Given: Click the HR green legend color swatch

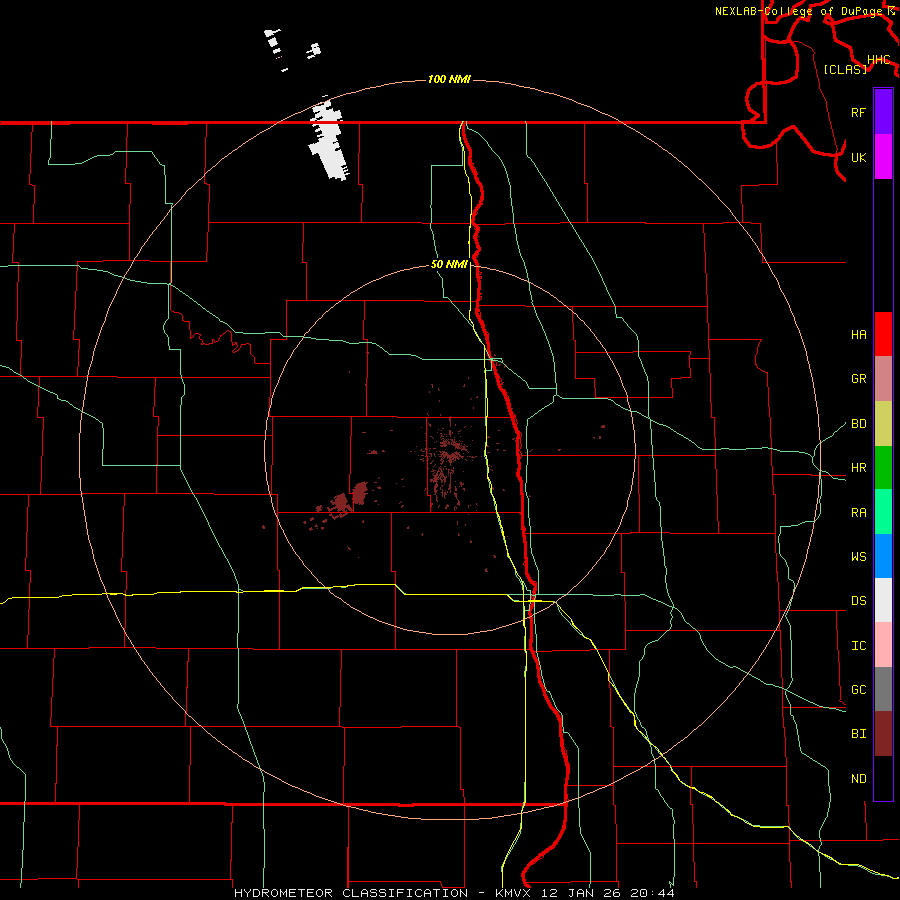Looking at the screenshot, I should (x=883, y=468).
